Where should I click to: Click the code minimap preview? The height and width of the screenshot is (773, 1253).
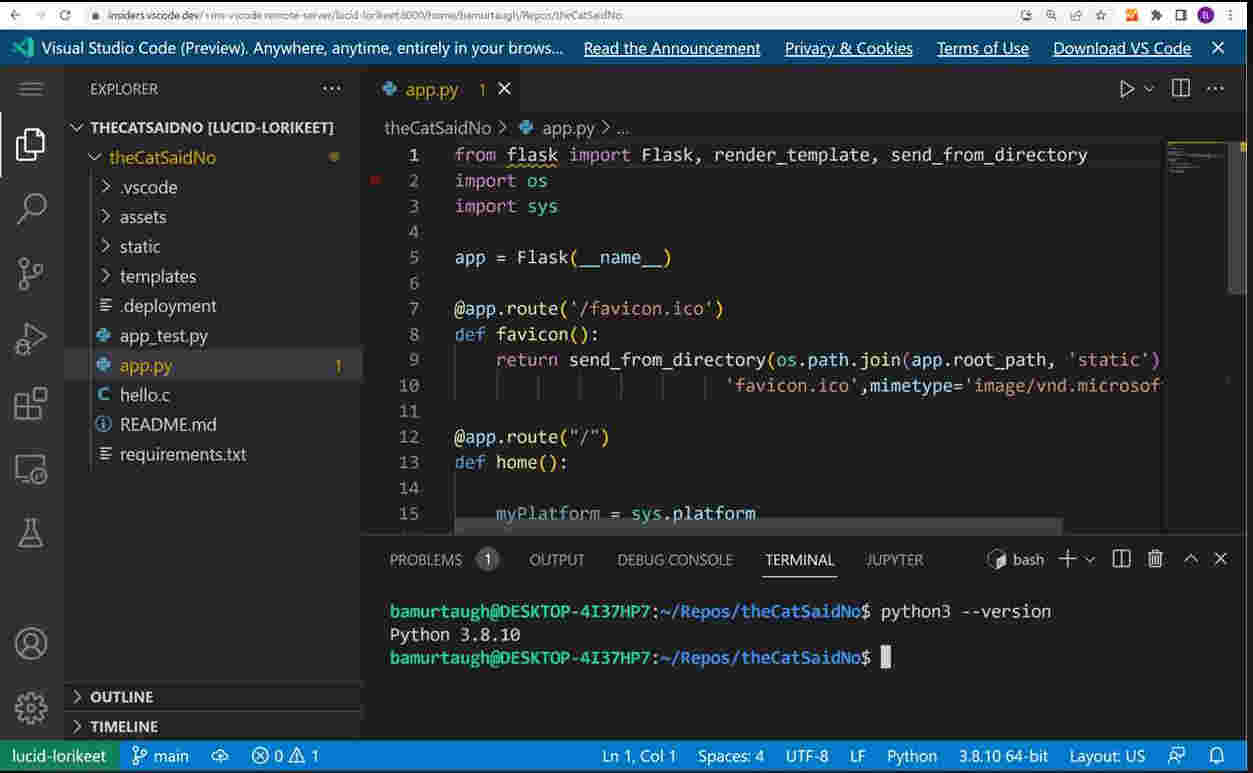pyautogui.click(x=1196, y=158)
